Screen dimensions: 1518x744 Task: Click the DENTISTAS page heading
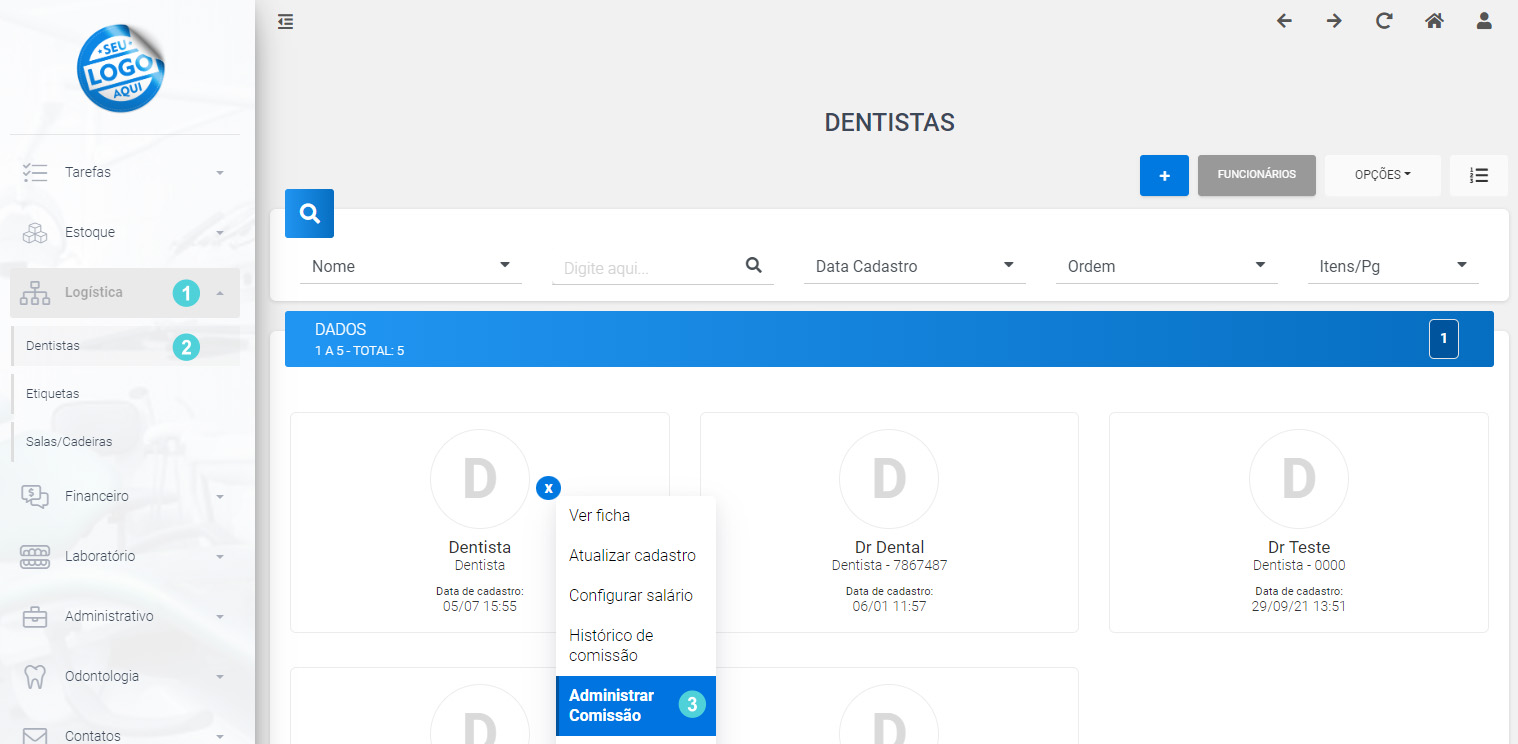click(889, 123)
